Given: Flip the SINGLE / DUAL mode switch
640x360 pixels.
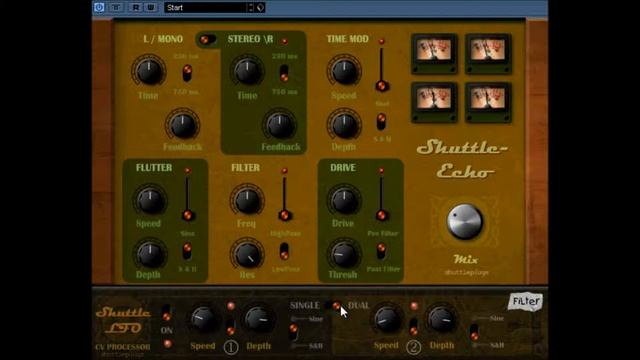Looking at the screenshot, I should (x=333, y=305).
